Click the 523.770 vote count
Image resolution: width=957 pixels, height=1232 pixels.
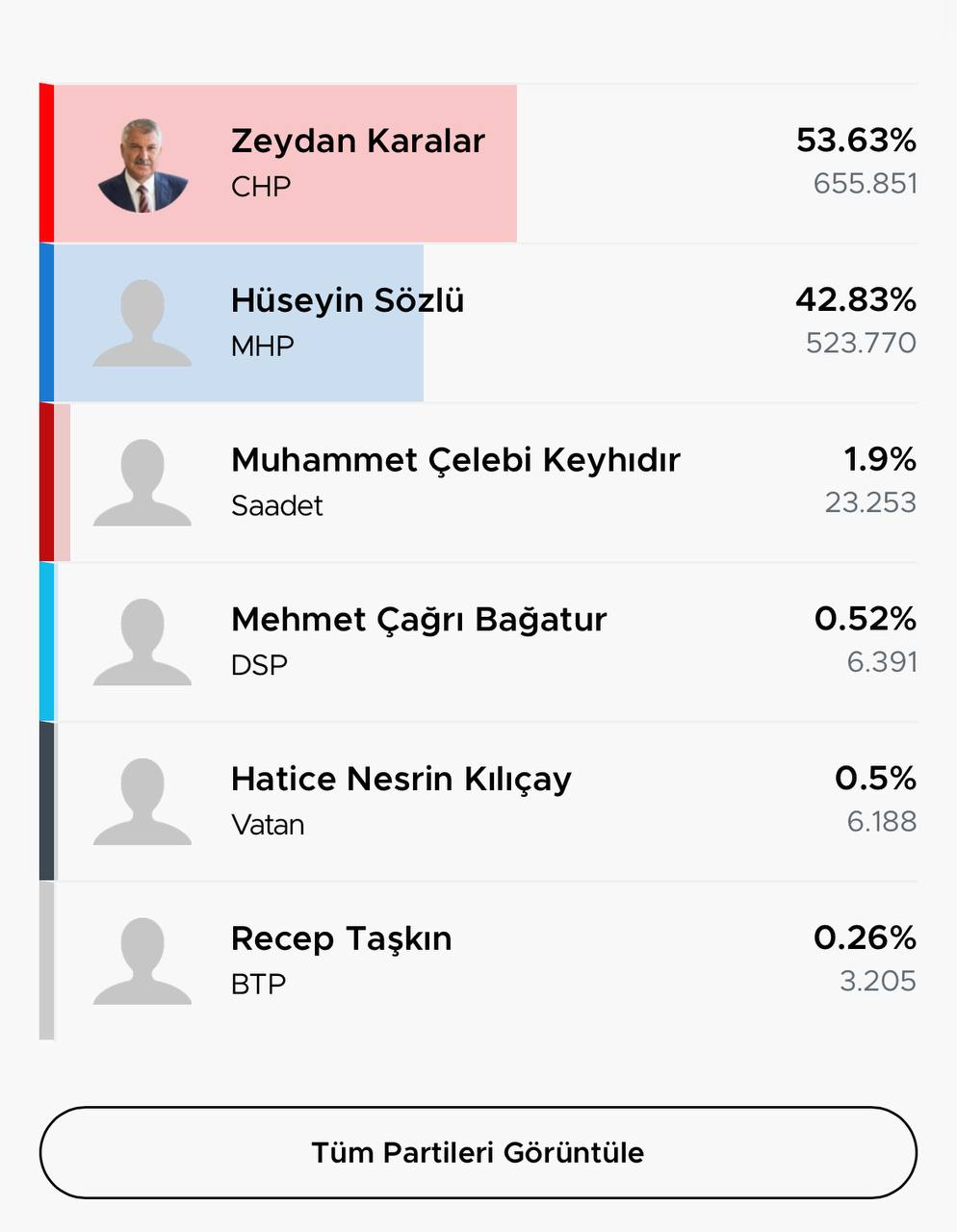click(x=861, y=343)
